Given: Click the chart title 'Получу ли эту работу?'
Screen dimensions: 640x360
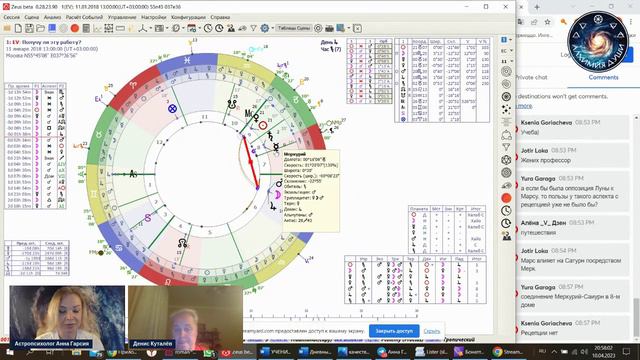Looking at the screenshot, I should click(x=51, y=42).
